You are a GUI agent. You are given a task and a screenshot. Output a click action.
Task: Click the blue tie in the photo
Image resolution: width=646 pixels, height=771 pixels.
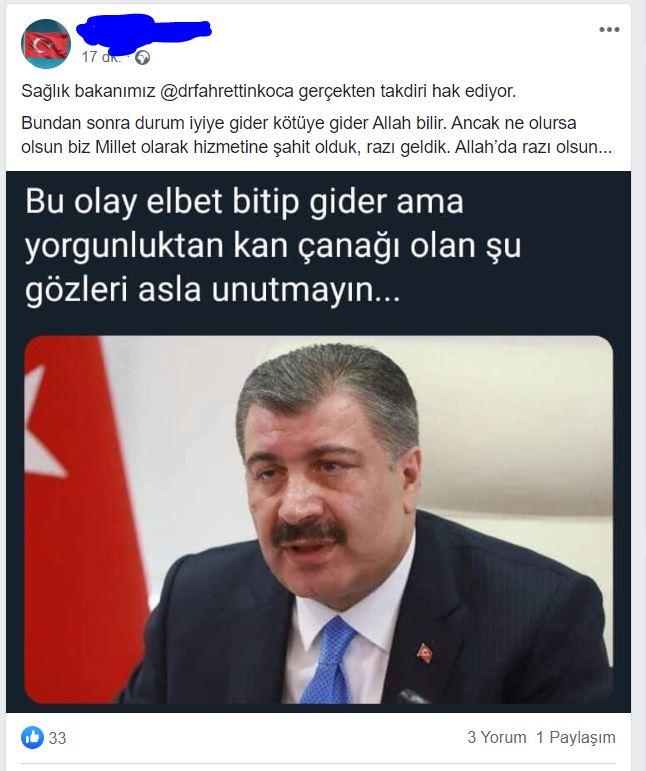(328, 660)
